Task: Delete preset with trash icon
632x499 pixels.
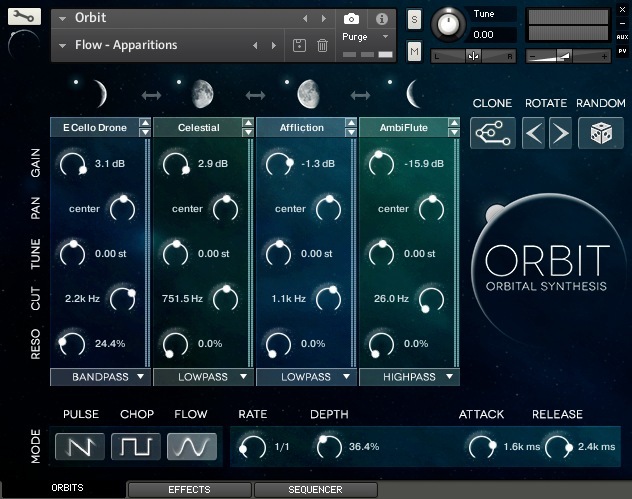Action: tap(322, 45)
